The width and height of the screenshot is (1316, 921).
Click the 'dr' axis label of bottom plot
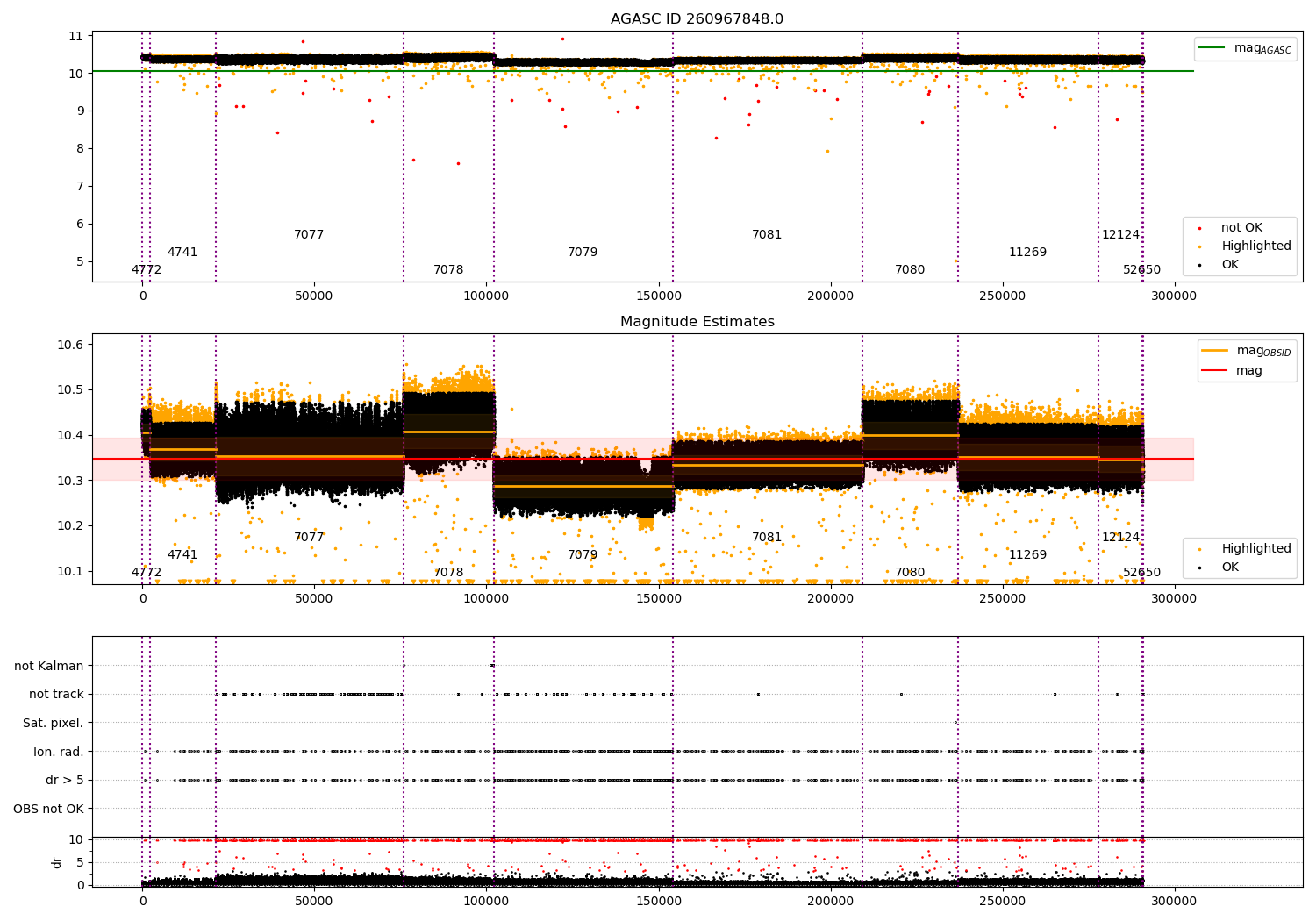(57, 862)
